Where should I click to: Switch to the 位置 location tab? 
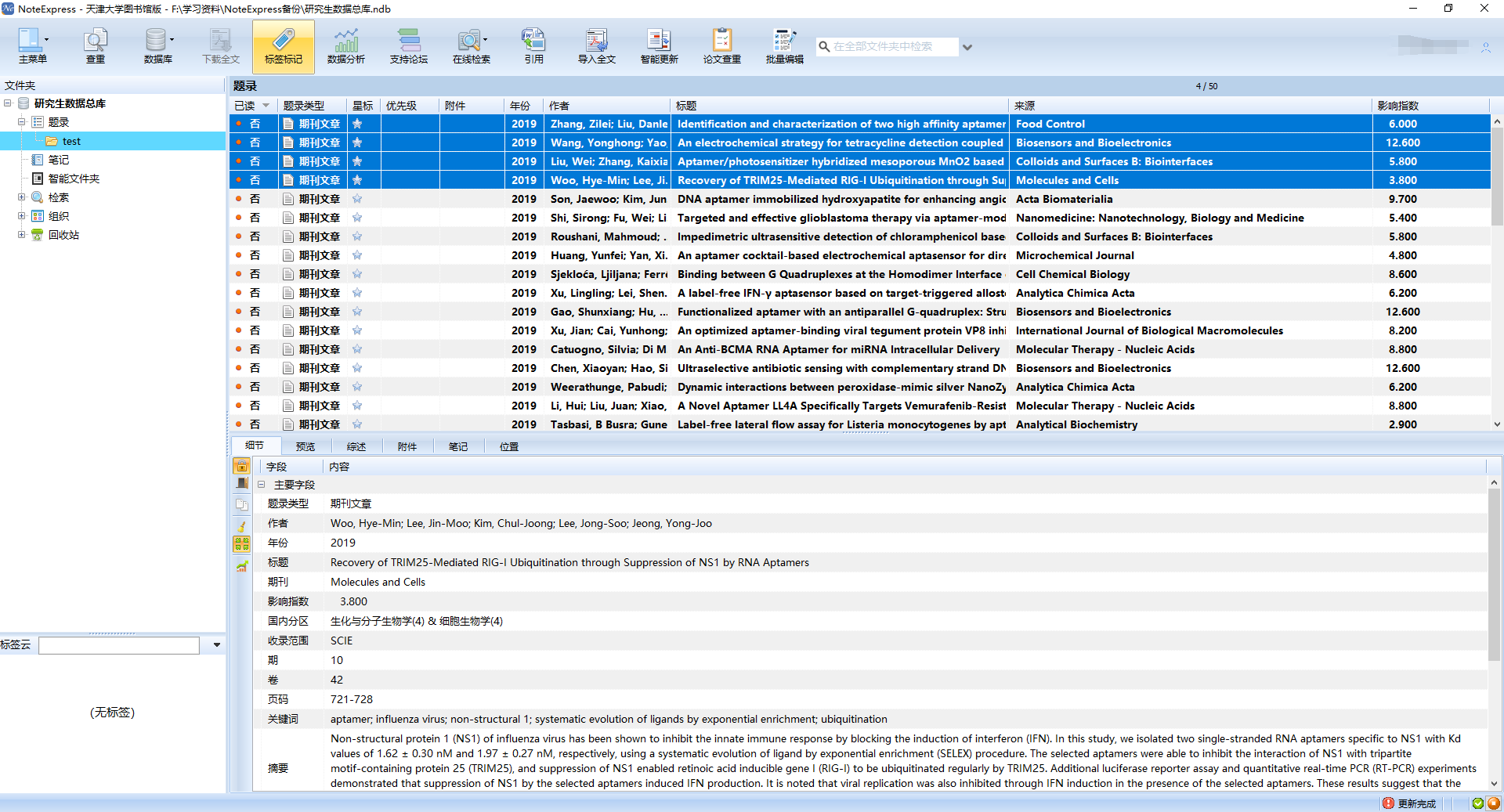pos(509,446)
